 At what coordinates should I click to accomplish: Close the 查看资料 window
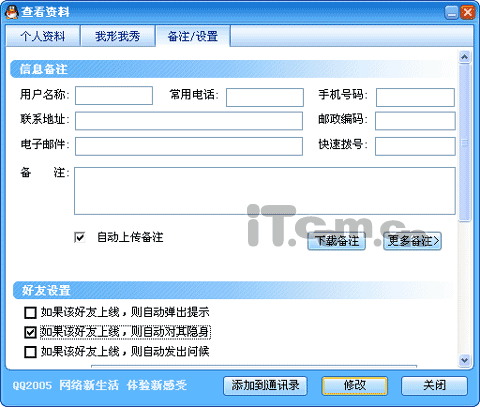tap(467, 13)
